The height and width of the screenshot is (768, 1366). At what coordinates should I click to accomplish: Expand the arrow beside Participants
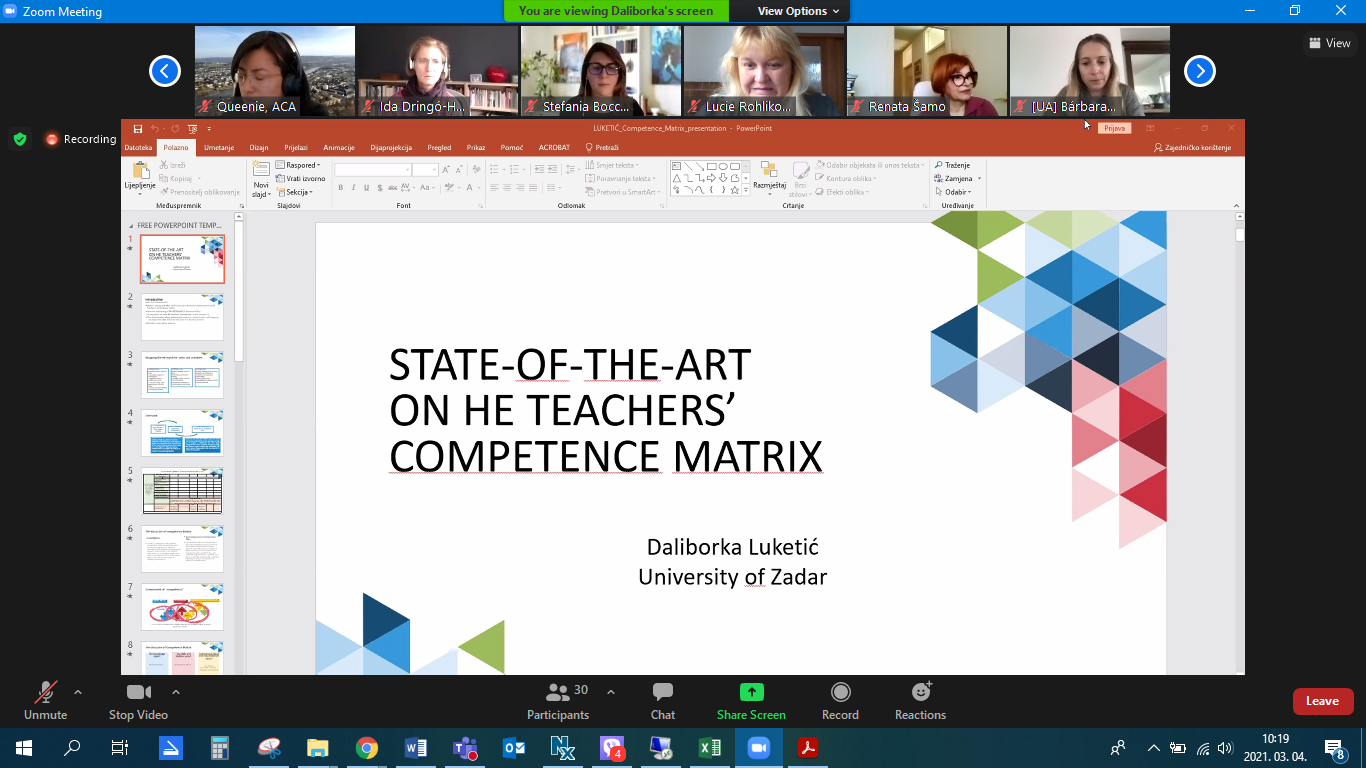[x=611, y=692]
